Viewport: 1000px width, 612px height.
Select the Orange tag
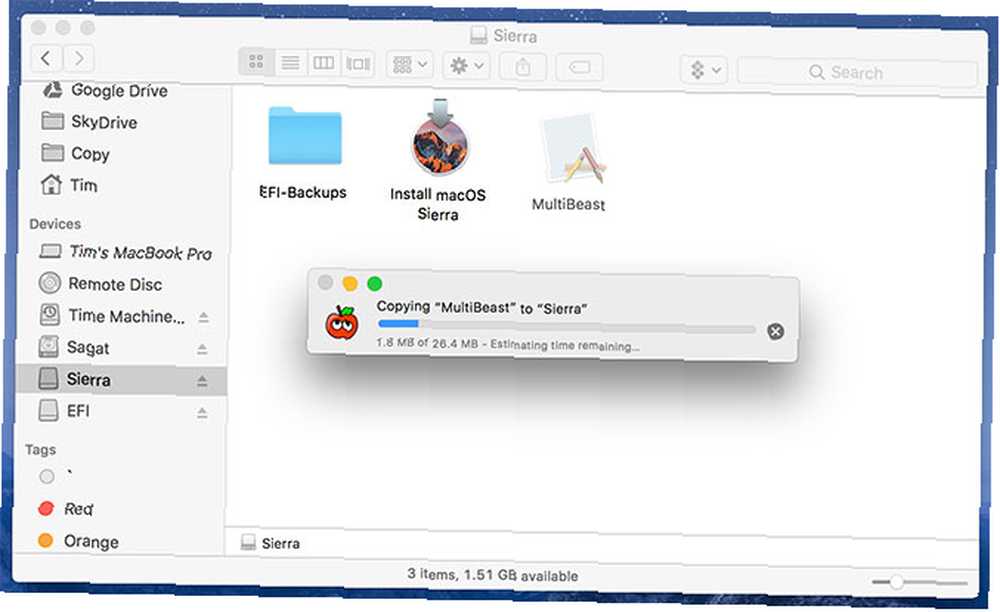[x=78, y=541]
